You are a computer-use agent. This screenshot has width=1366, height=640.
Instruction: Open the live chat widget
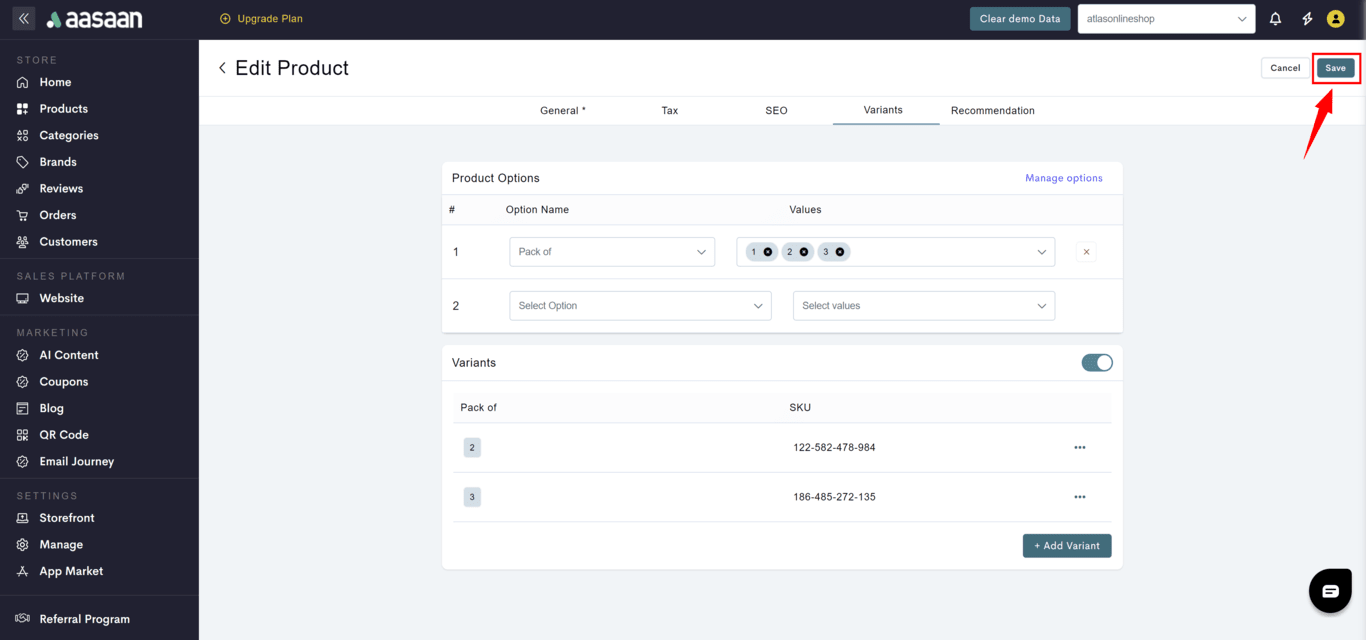[x=1329, y=591]
